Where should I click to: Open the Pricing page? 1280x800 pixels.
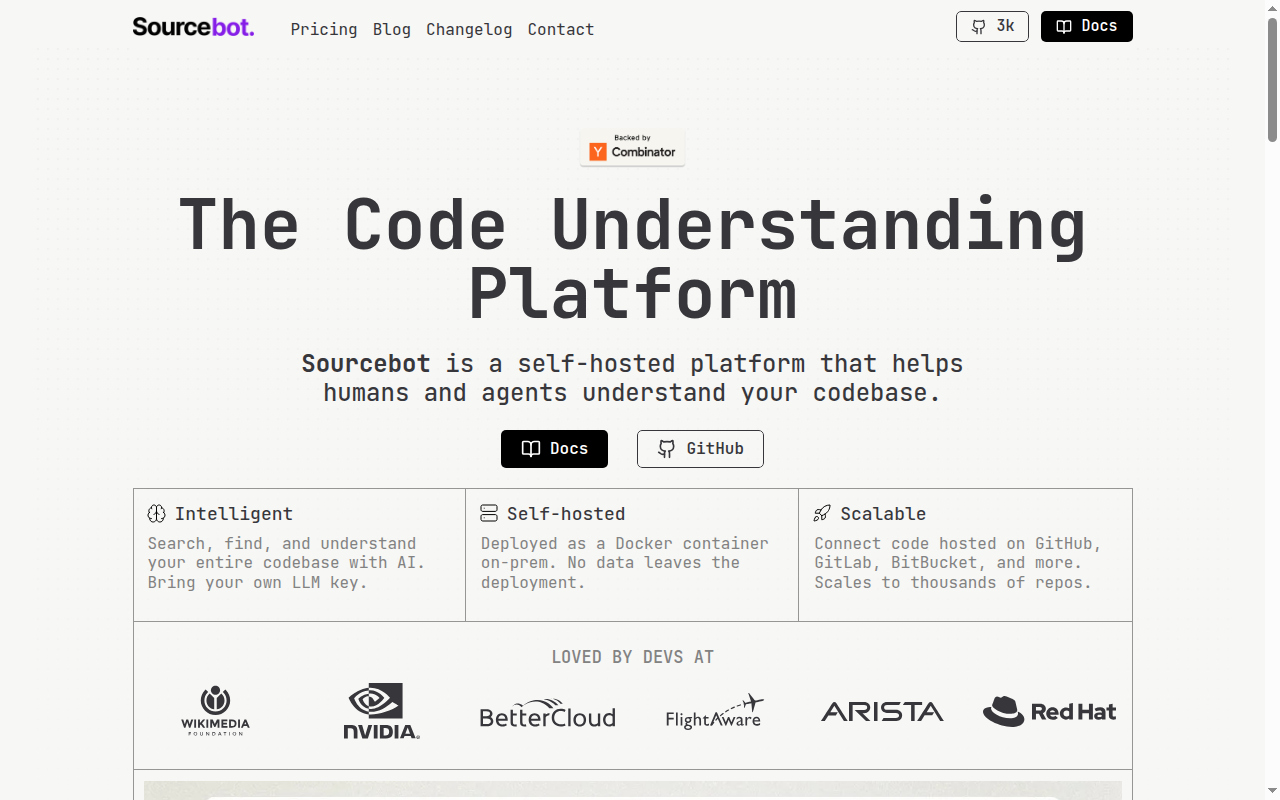[x=324, y=29]
